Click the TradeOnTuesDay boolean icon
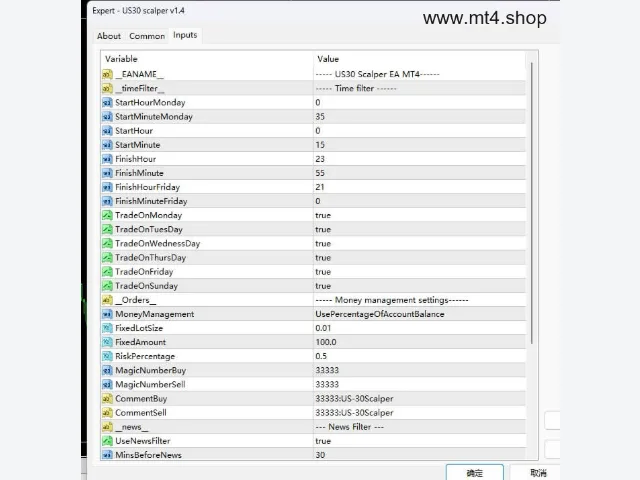This screenshot has height=480, width=640. pyautogui.click(x=107, y=229)
